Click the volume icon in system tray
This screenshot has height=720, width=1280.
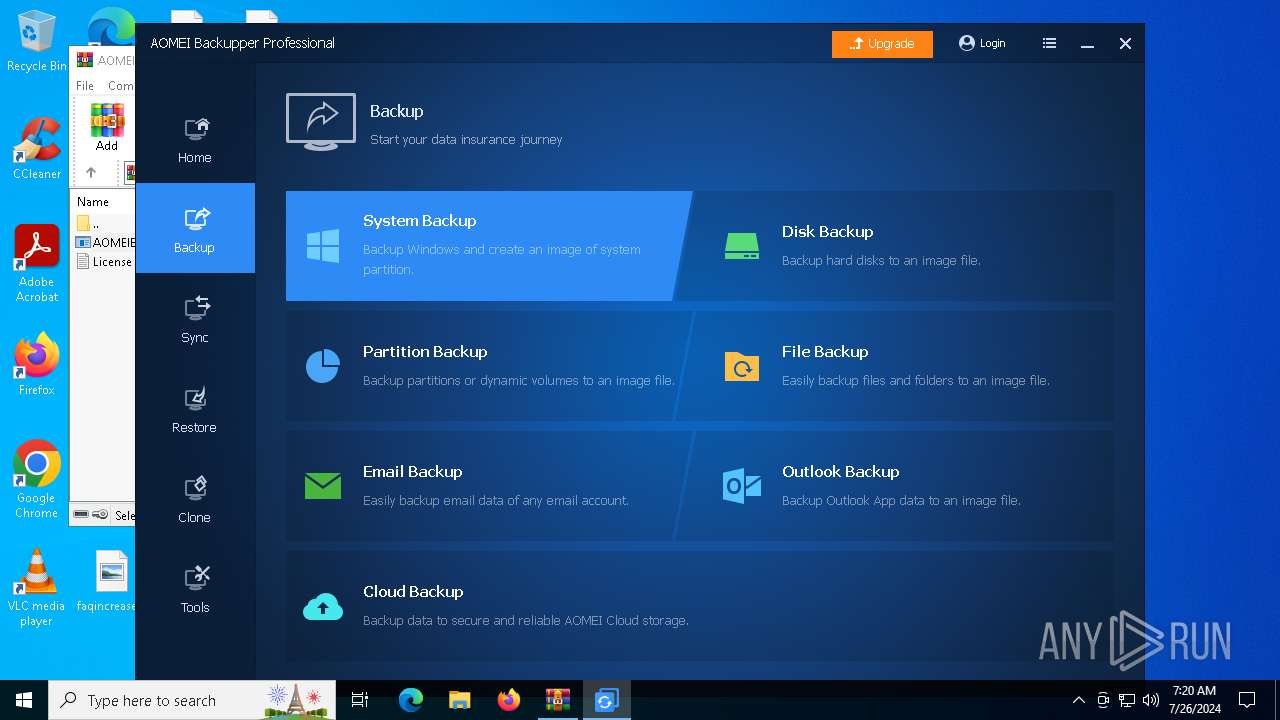point(1151,700)
